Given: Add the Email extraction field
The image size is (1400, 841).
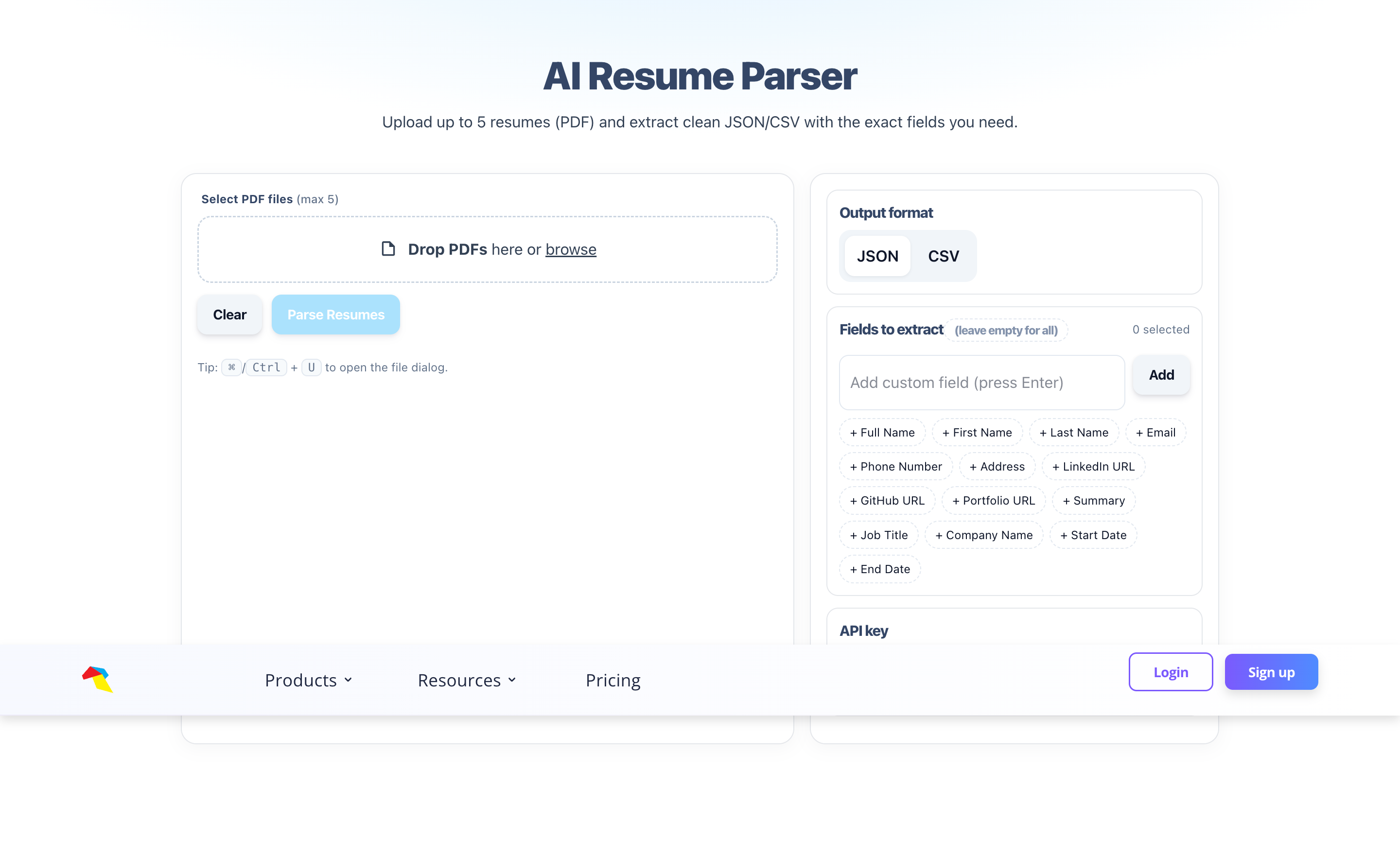Looking at the screenshot, I should (1155, 432).
